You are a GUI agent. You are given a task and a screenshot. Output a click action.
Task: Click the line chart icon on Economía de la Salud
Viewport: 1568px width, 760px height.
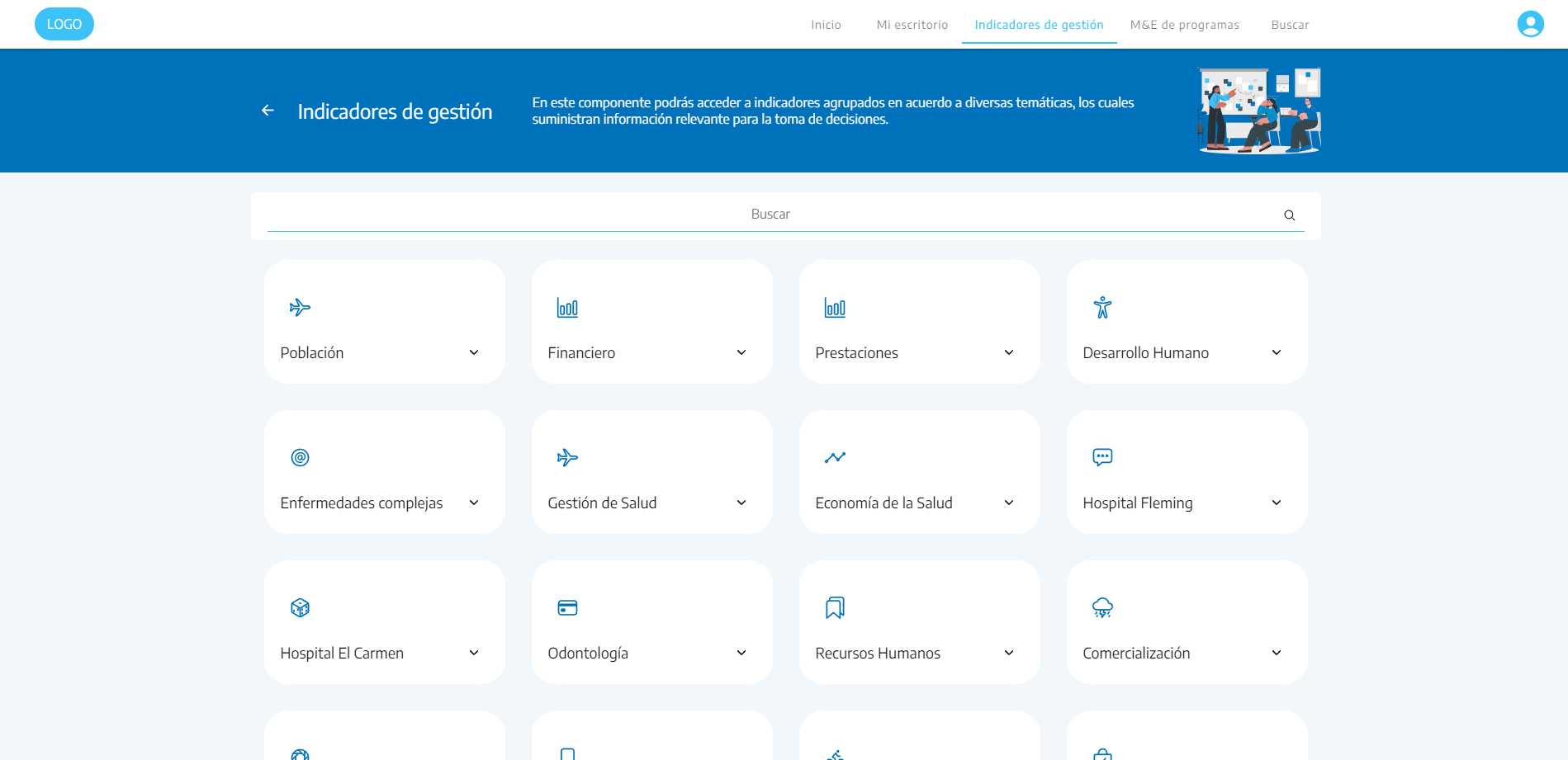point(835,457)
